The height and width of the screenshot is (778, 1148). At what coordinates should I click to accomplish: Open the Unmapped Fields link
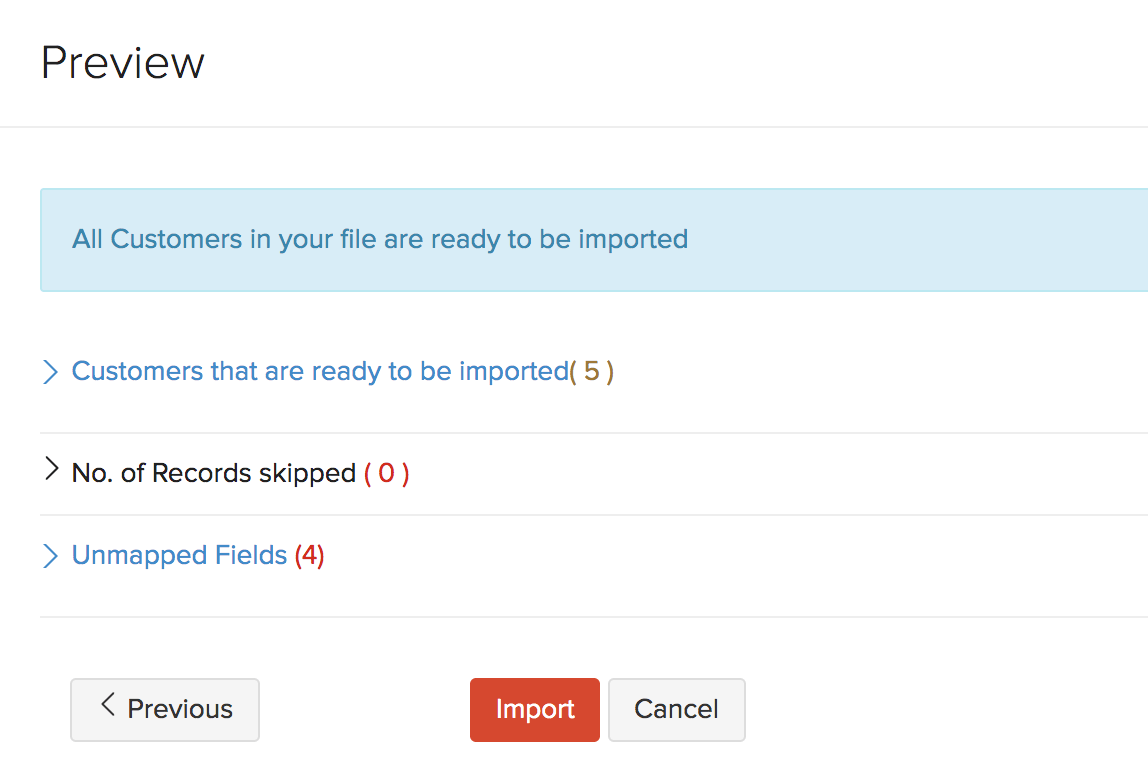(x=179, y=556)
